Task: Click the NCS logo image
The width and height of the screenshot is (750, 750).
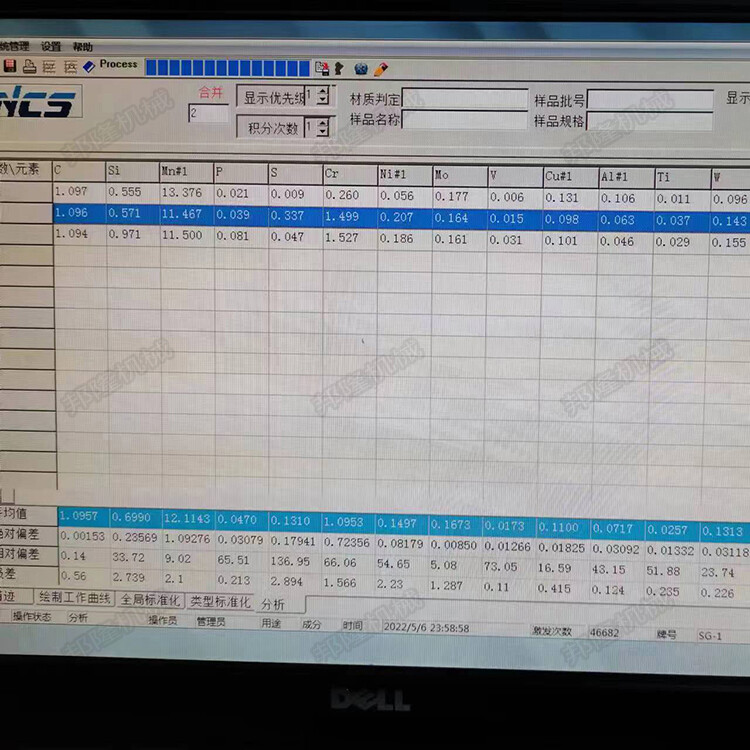Action: point(39,101)
